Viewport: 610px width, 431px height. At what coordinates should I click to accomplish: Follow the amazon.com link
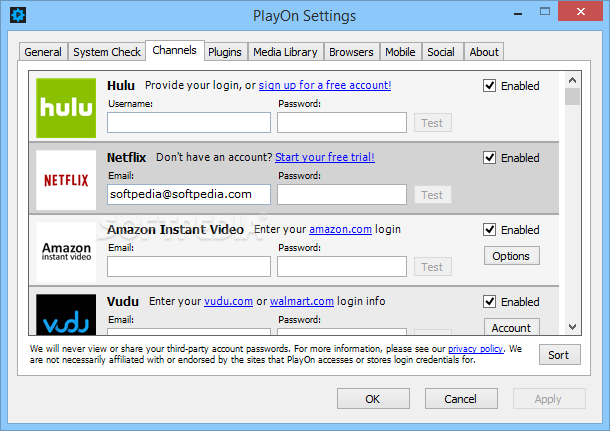tap(340, 229)
